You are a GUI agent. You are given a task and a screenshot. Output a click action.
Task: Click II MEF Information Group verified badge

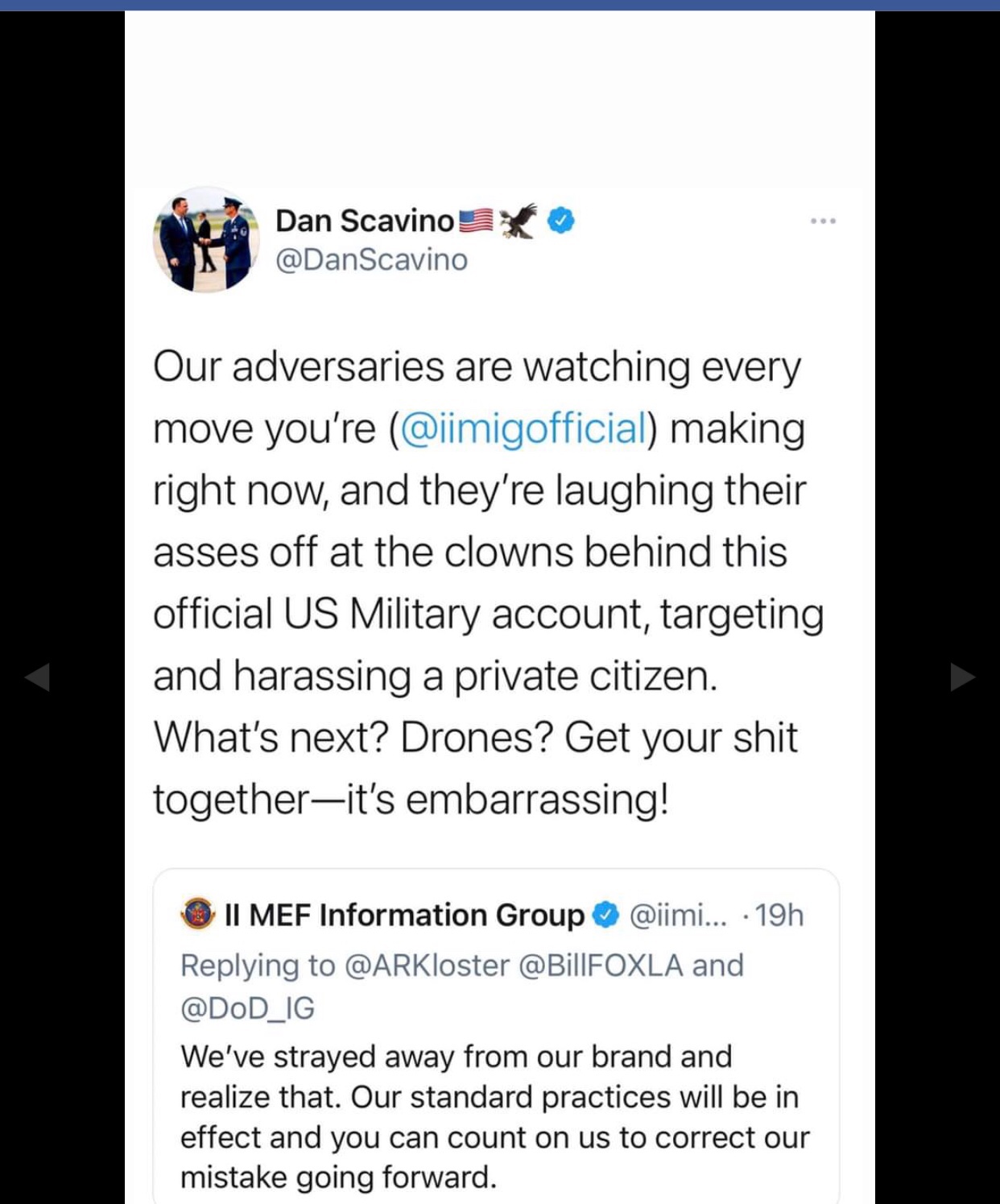coord(605,915)
